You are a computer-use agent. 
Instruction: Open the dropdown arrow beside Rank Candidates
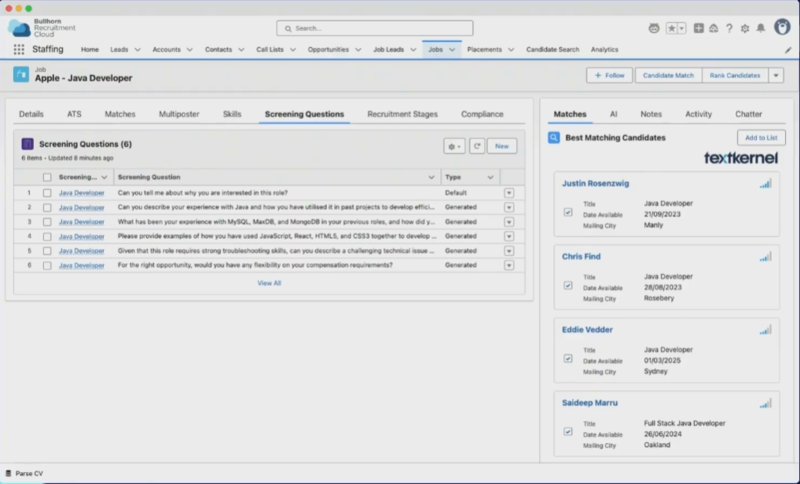click(x=776, y=75)
